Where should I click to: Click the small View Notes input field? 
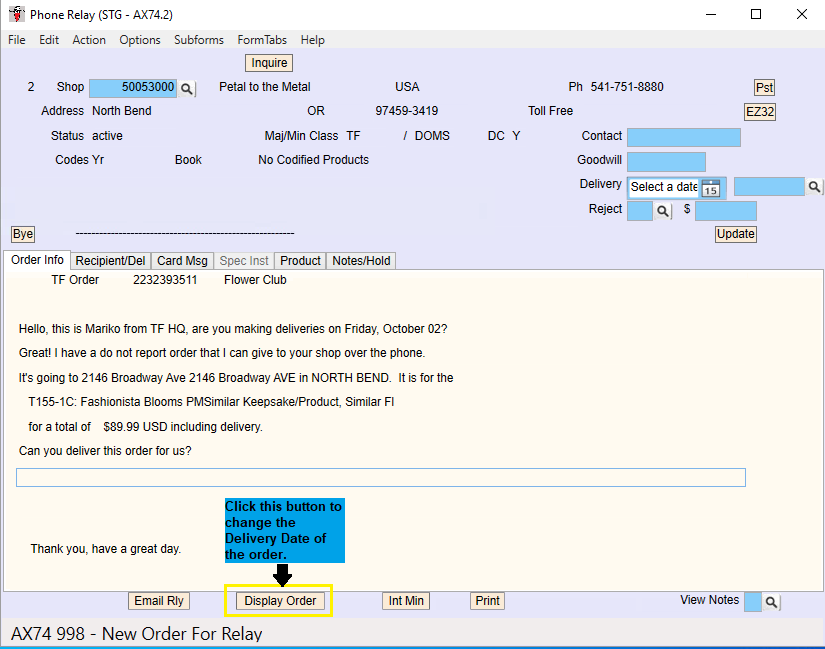pyautogui.click(x=752, y=602)
